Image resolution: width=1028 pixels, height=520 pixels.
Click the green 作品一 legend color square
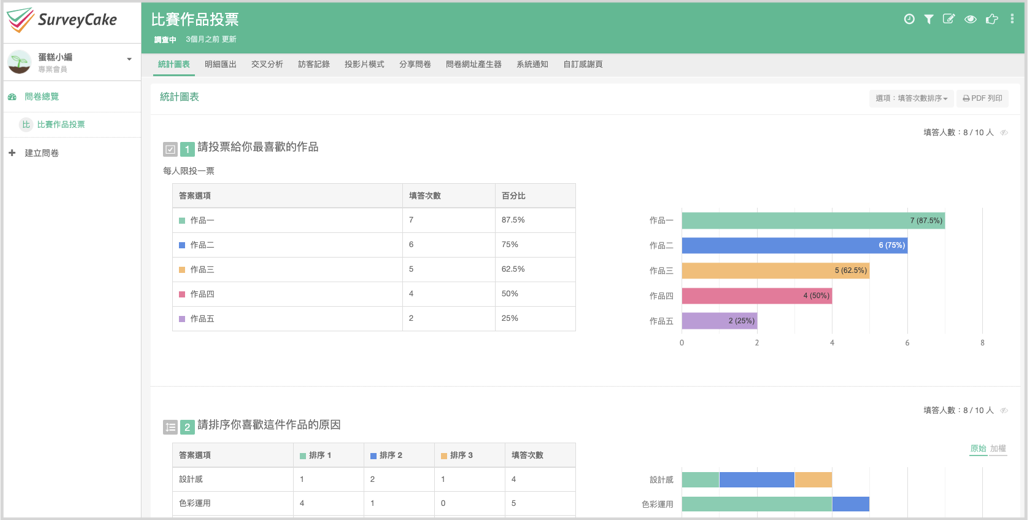tap(182, 220)
